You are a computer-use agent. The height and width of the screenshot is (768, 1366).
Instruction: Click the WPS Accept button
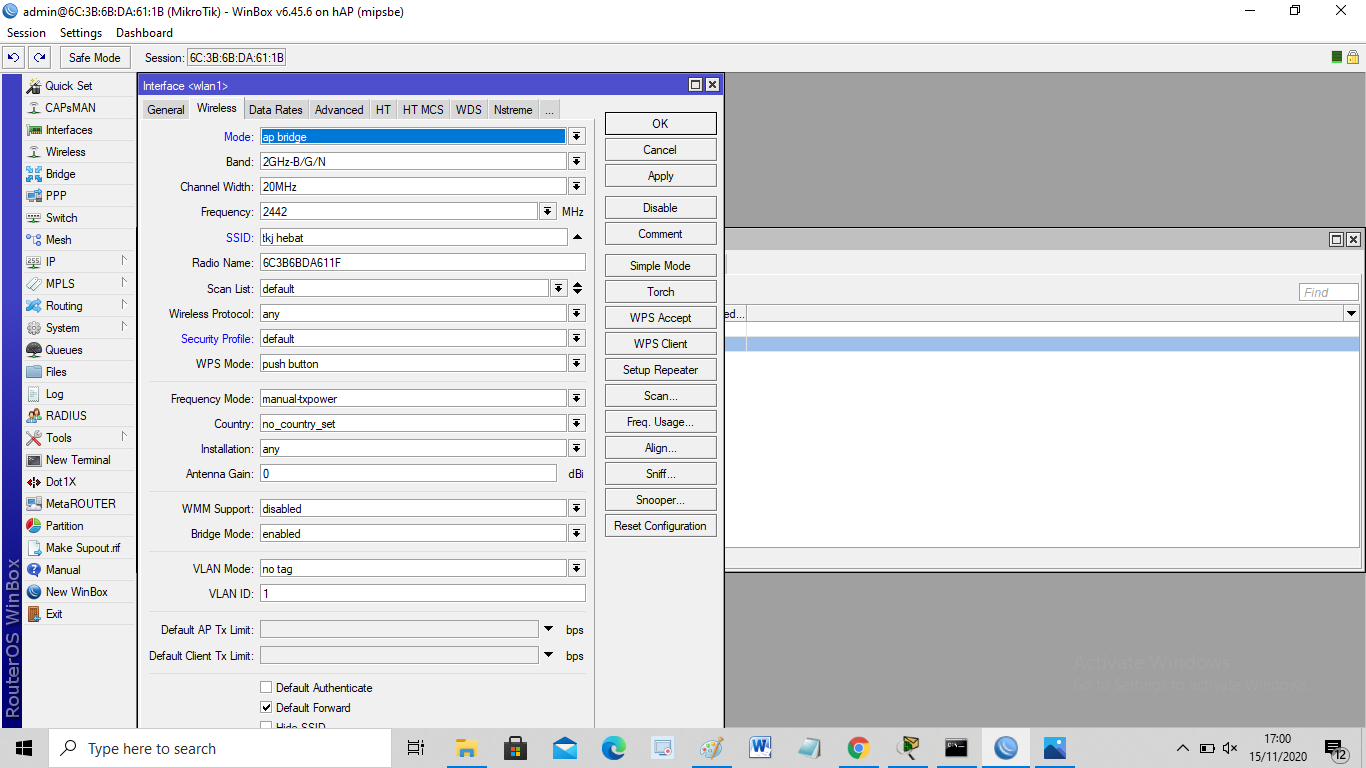click(660, 318)
